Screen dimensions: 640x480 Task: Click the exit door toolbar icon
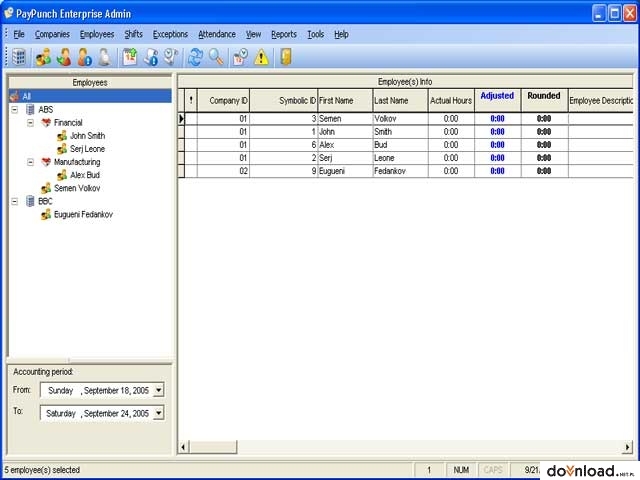286,57
